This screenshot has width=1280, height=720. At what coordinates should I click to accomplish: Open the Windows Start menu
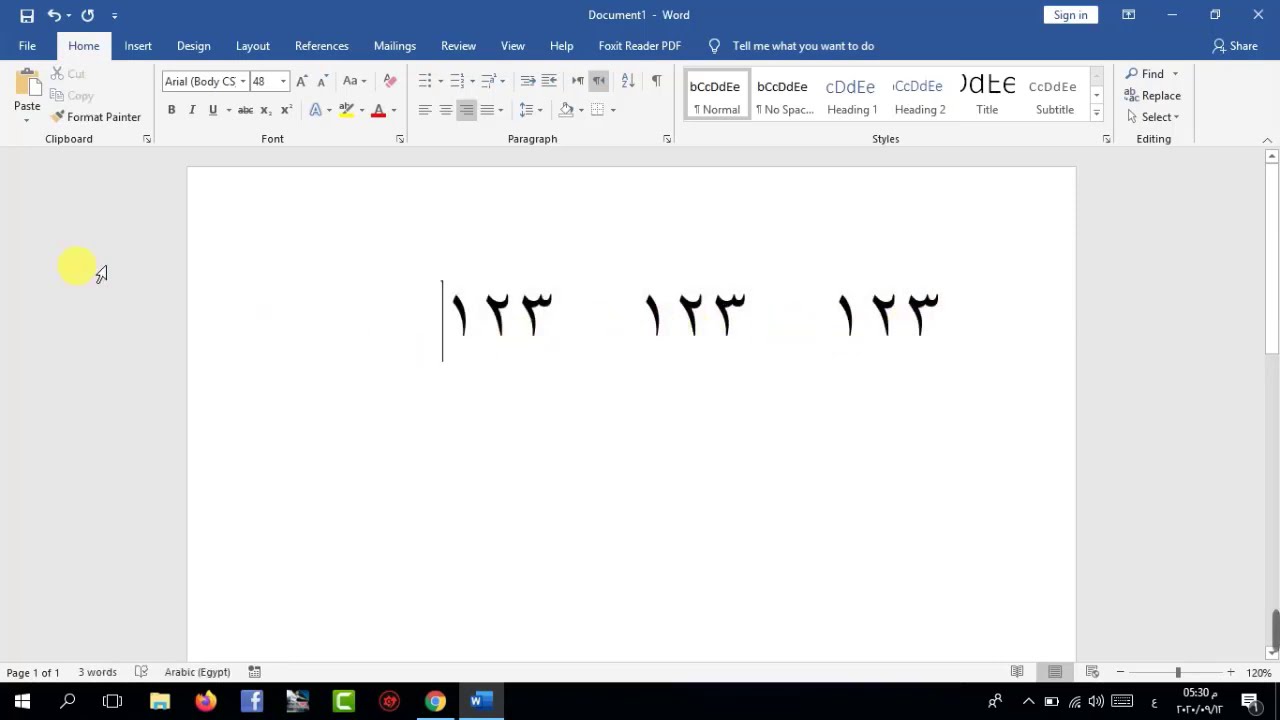[22, 701]
